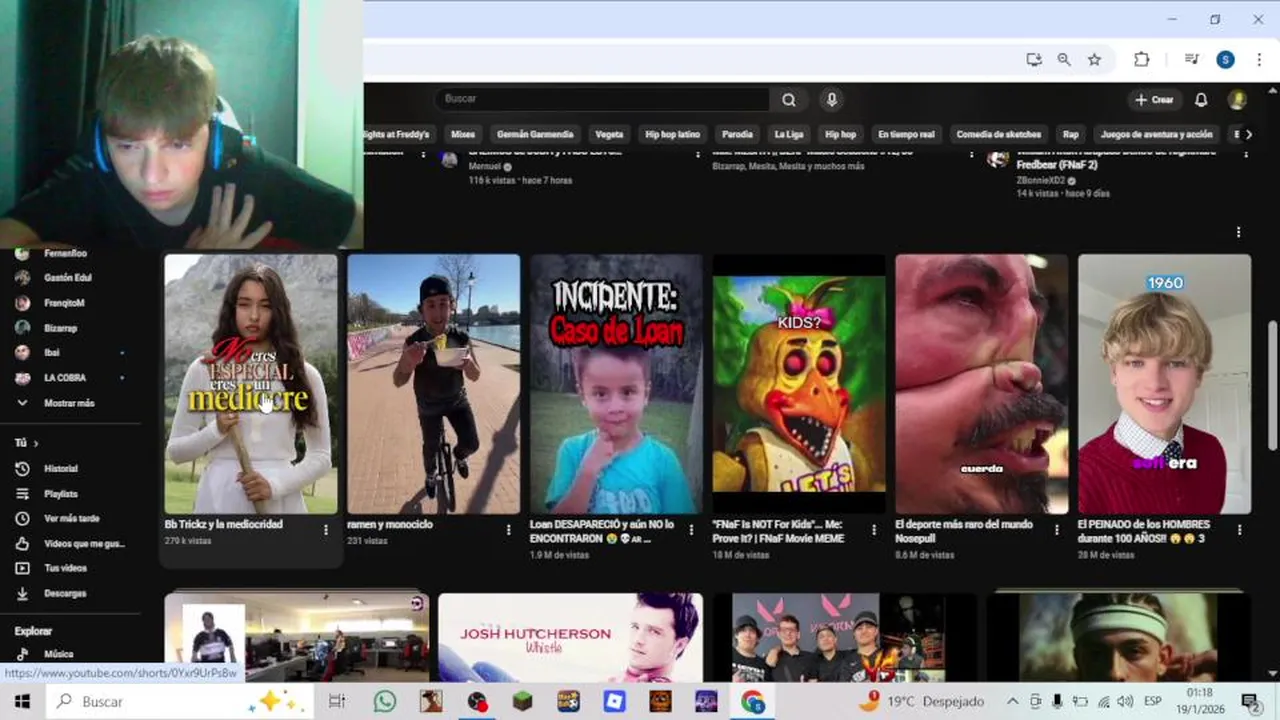Open WhatsApp from the taskbar

click(x=385, y=701)
